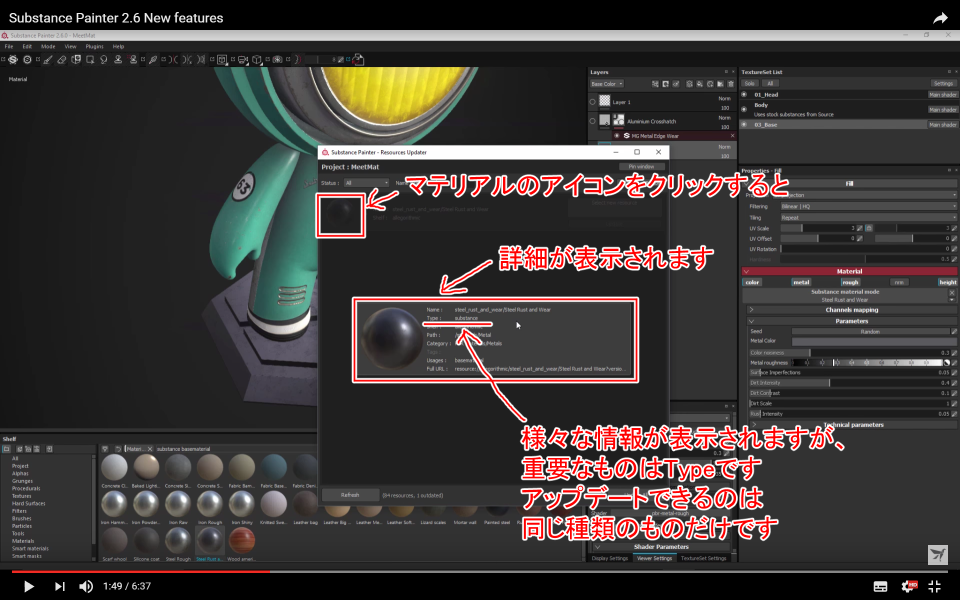Open the Mode menu
Screen dimensions: 960x600
(x=48, y=47)
